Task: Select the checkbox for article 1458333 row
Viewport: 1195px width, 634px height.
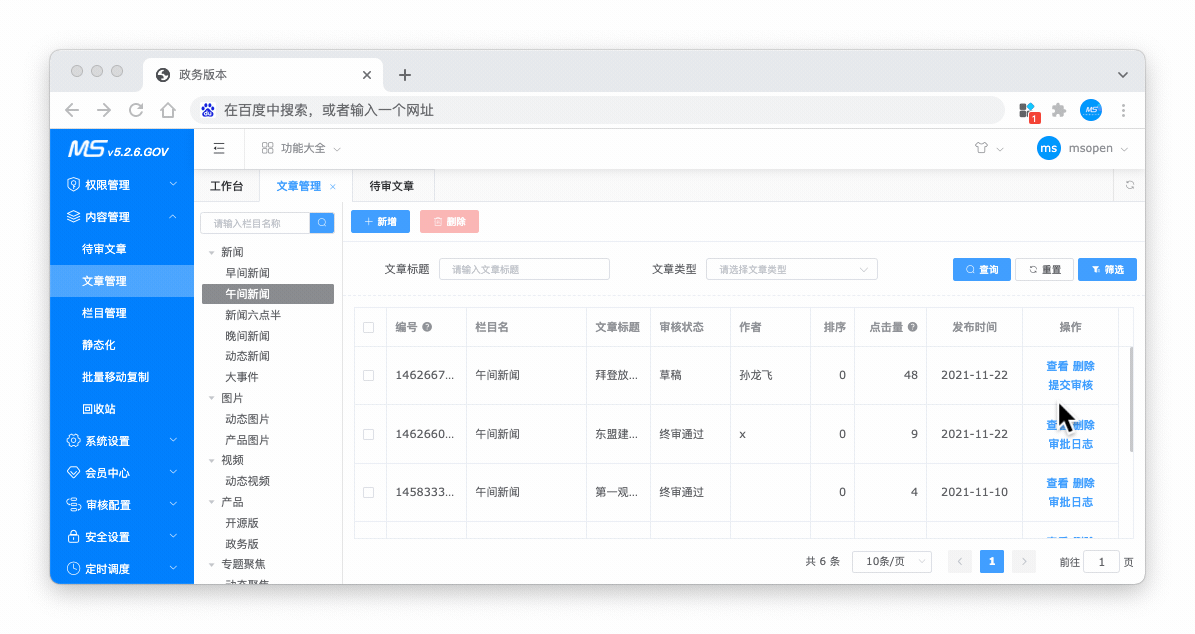Action: [369, 492]
